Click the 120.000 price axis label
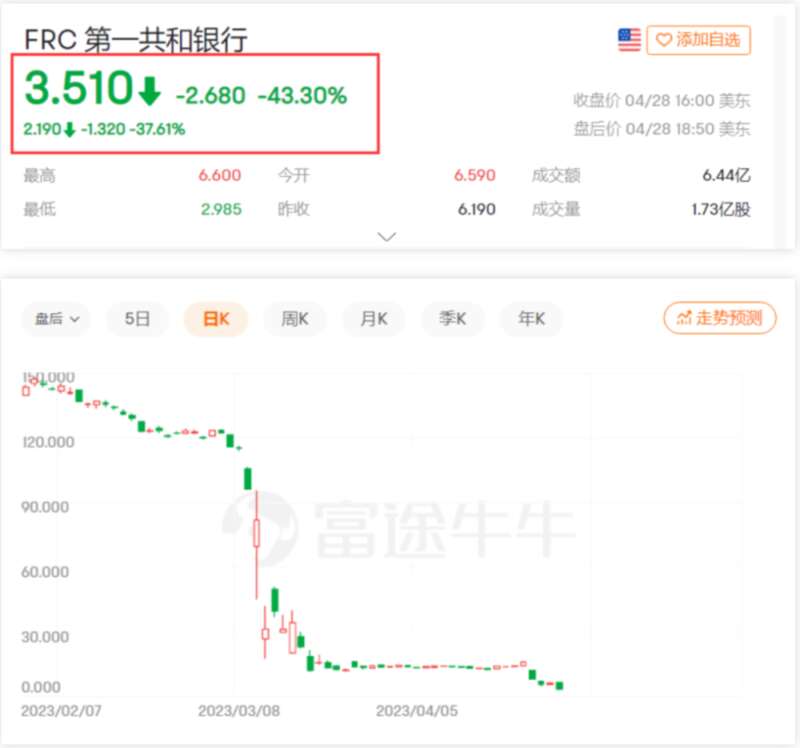This screenshot has height=748, width=800. pyautogui.click(x=48, y=442)
